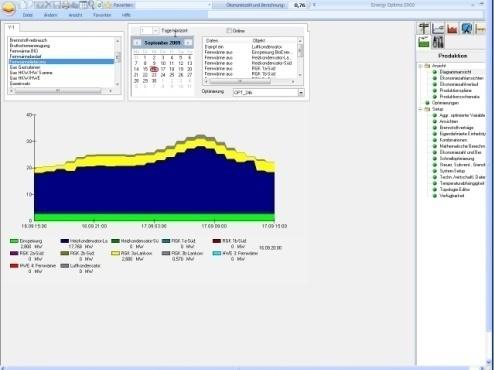Click the September 2009 calendar header
This screenshot has height=370, width=494.
point(162,43)
